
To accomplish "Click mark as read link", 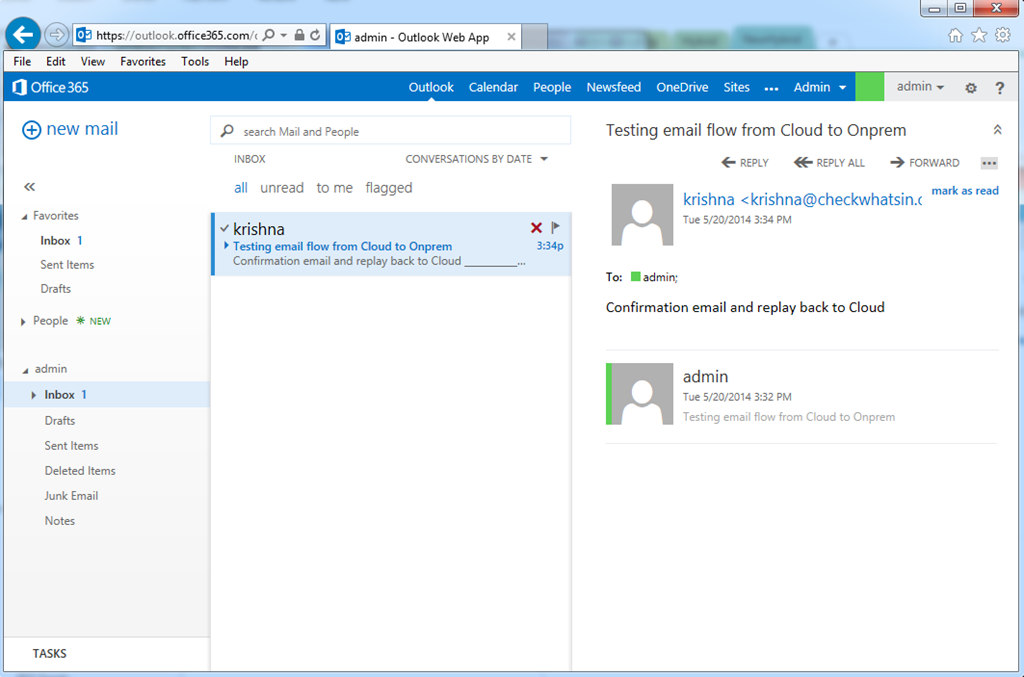I will [x=965, y=191].
